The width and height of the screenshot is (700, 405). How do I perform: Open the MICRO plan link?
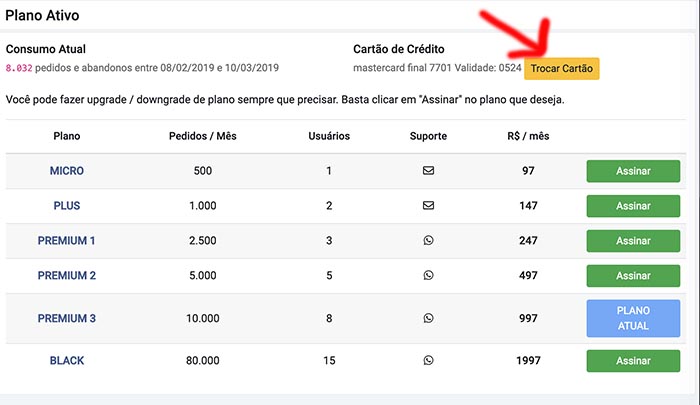(67, 171)
